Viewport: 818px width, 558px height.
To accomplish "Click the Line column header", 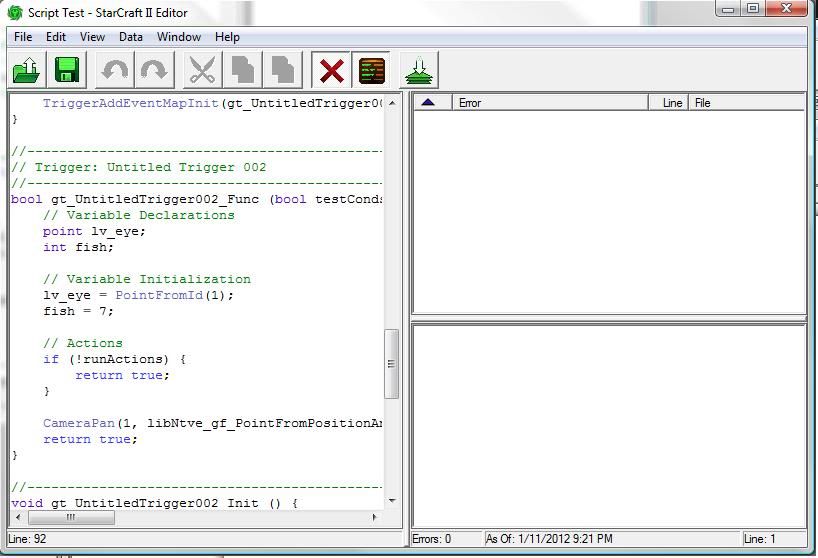I will (671, 103).
